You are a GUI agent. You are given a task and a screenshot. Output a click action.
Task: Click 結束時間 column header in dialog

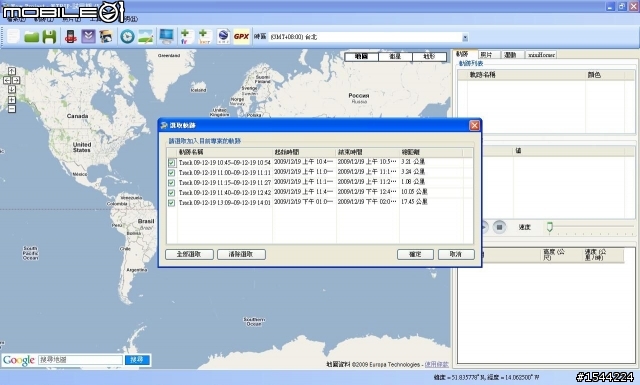point(368,152)
